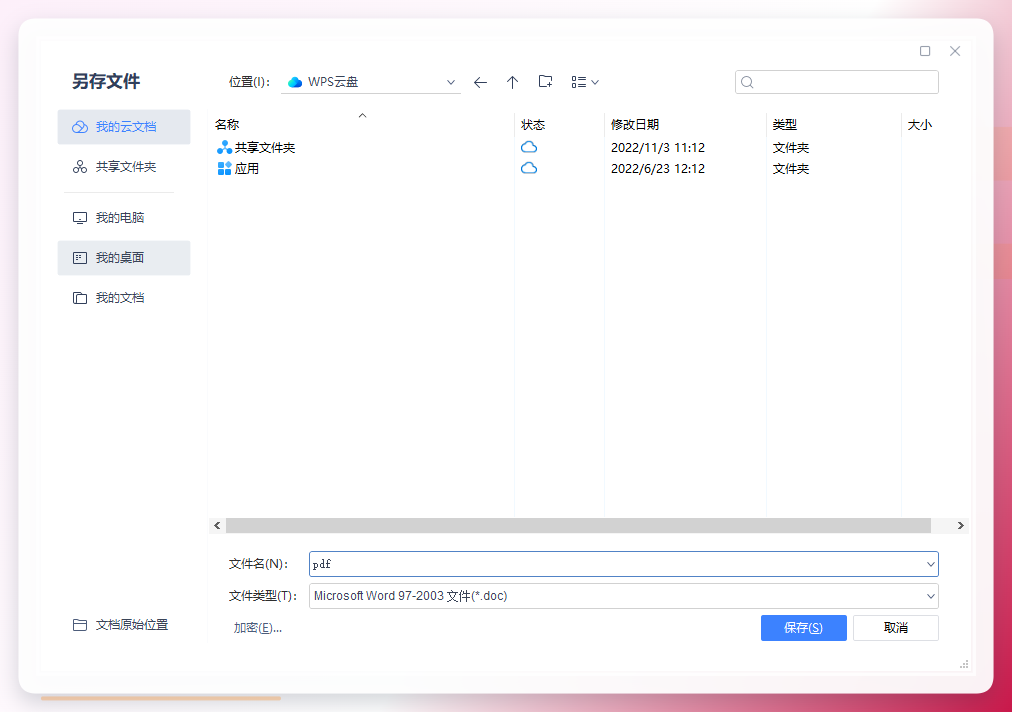Expand the 位置 location dropdown
This screenshot has width=1012, height=712.
point(450,82)
